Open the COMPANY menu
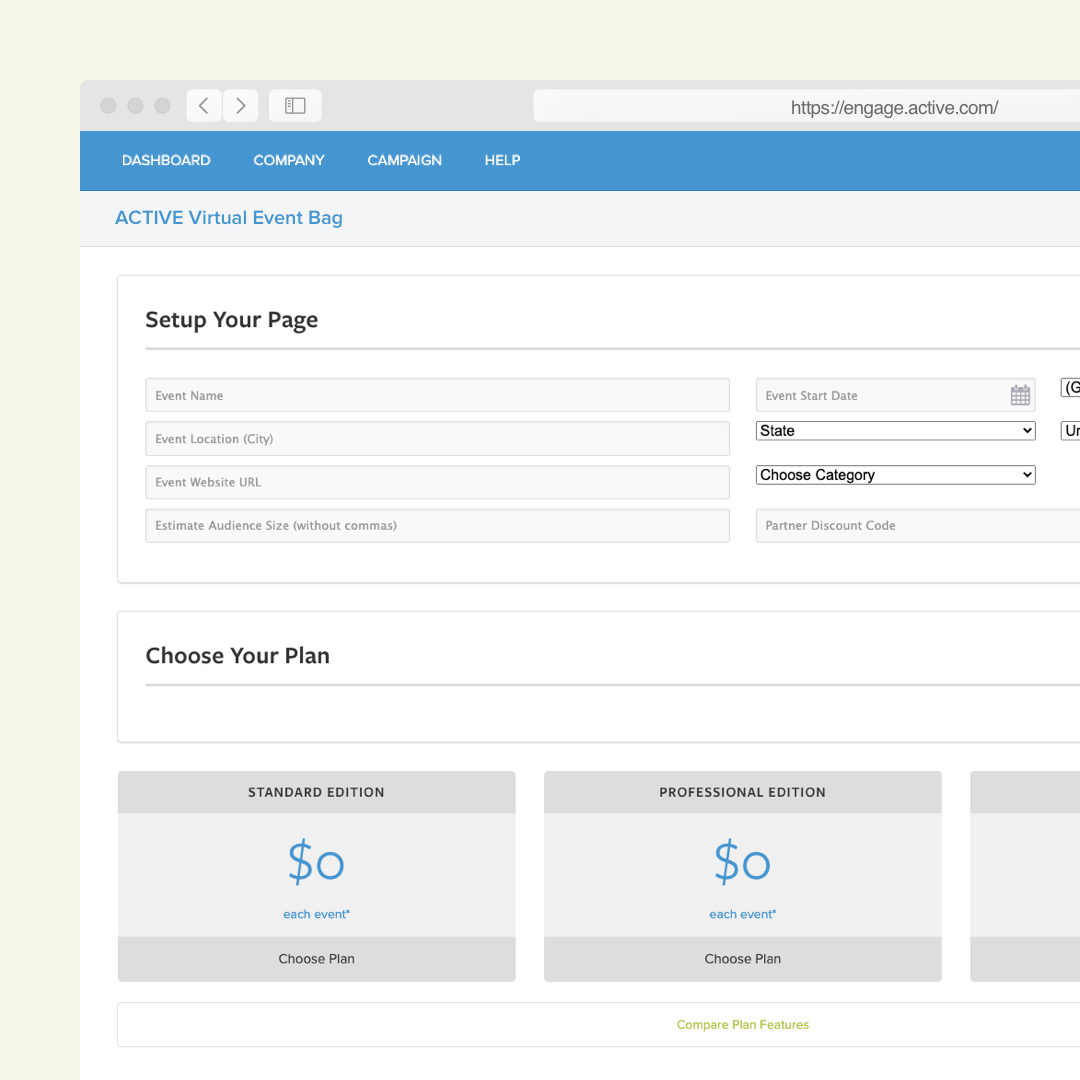The width and height of the screenshot is (1080, 1080). pyautogui.click(x=289, y=160)
